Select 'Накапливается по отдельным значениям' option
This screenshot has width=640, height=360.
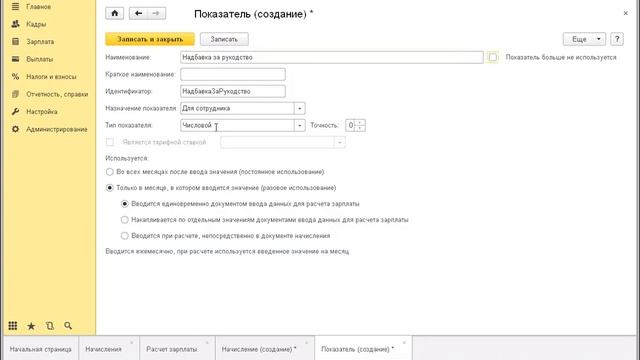(124, 220)
